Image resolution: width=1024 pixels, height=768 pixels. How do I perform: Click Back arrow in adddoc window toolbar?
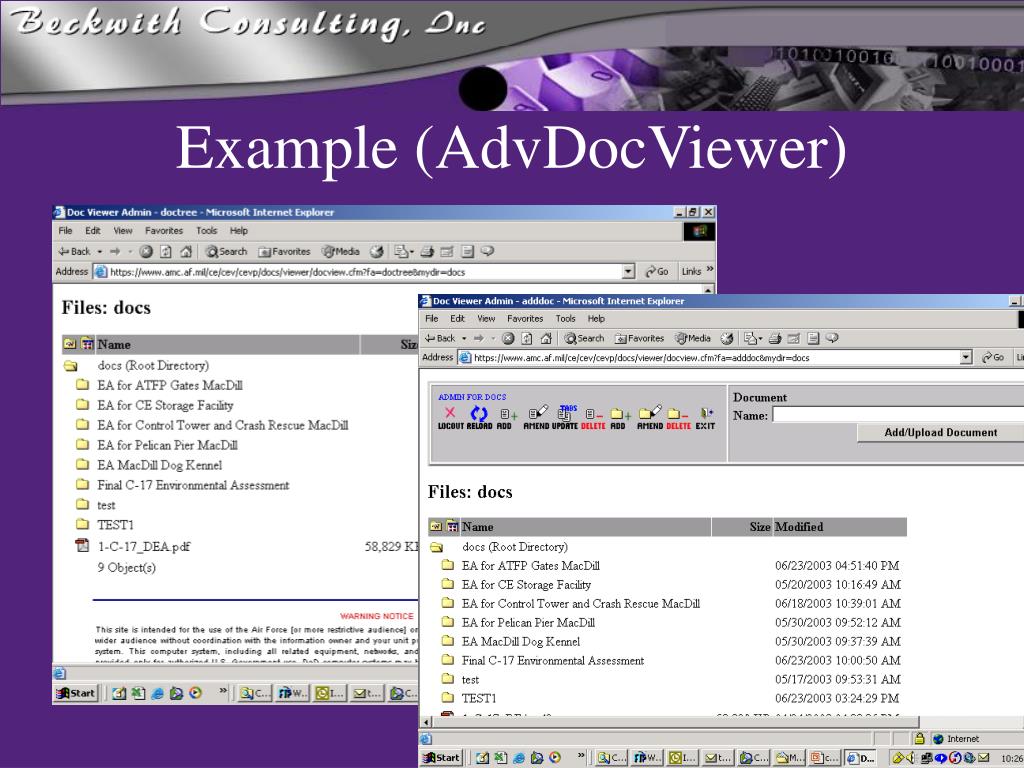point(440,338)
